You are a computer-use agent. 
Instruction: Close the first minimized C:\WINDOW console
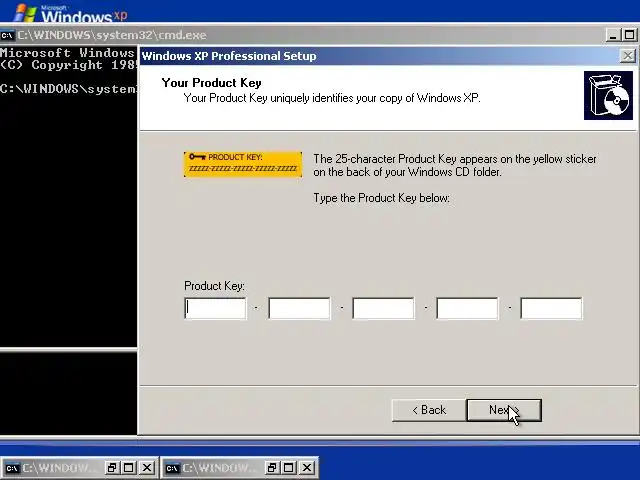(x=147, y=468)
